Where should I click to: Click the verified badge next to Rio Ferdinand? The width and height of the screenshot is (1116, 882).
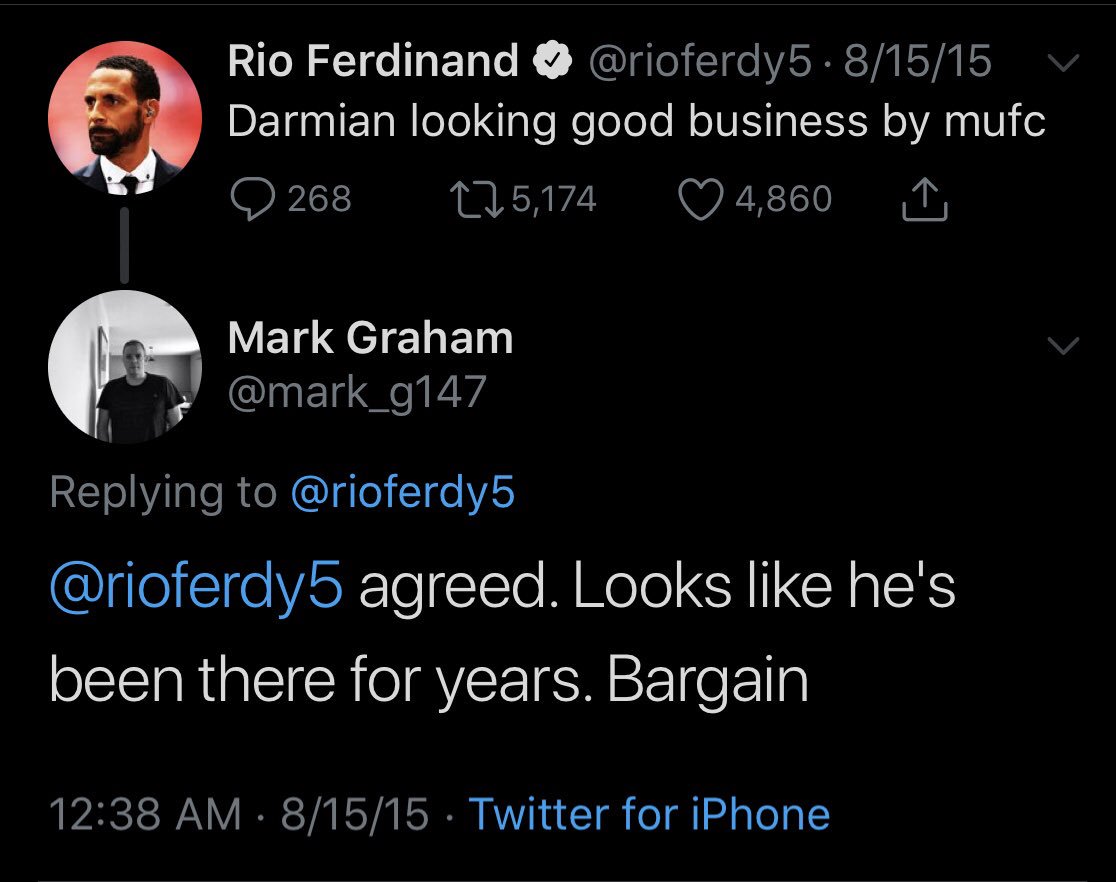coord(550,63)
